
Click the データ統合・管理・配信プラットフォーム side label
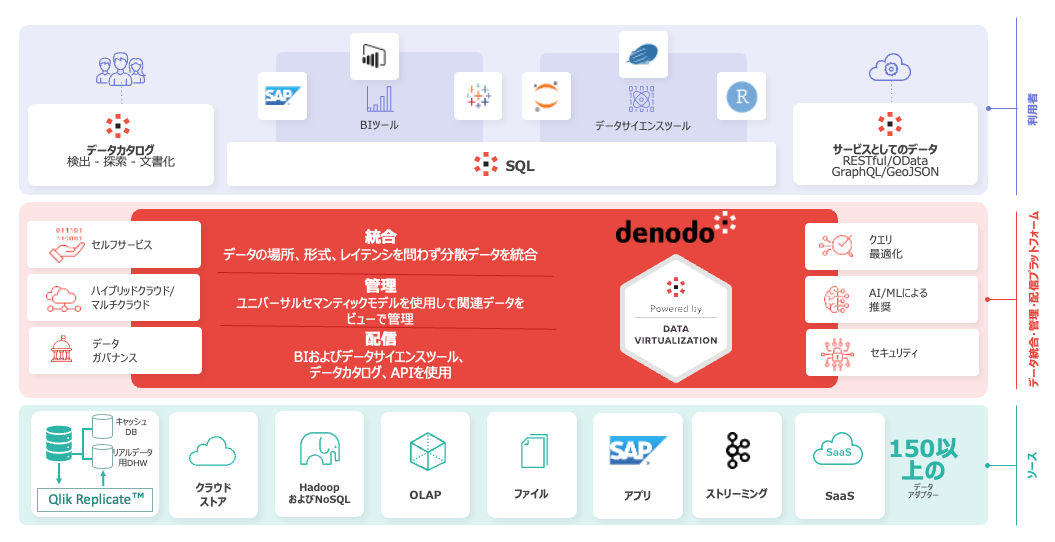click(1033, 299)
